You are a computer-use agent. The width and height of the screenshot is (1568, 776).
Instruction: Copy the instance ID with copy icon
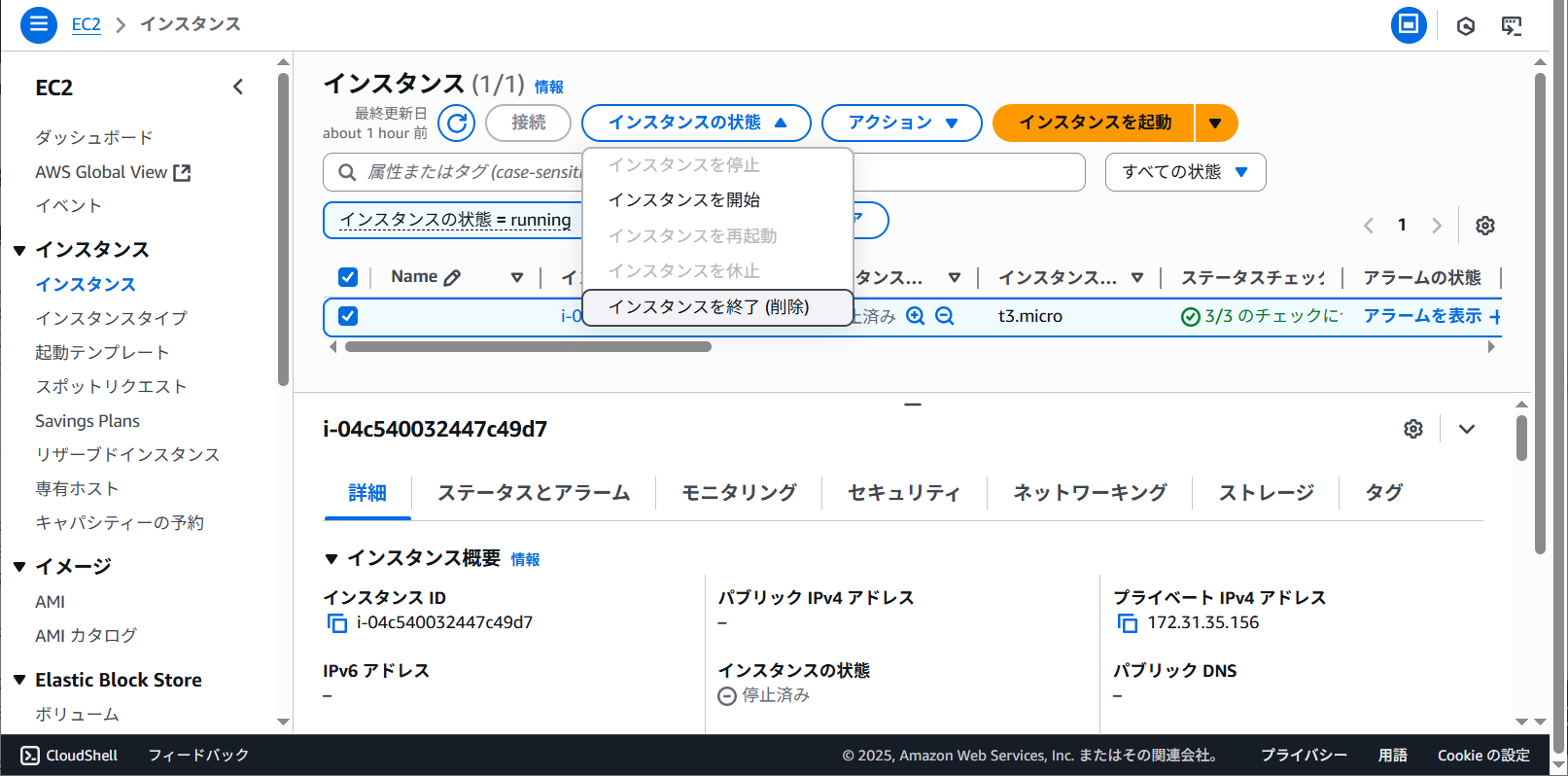(336, 623)
